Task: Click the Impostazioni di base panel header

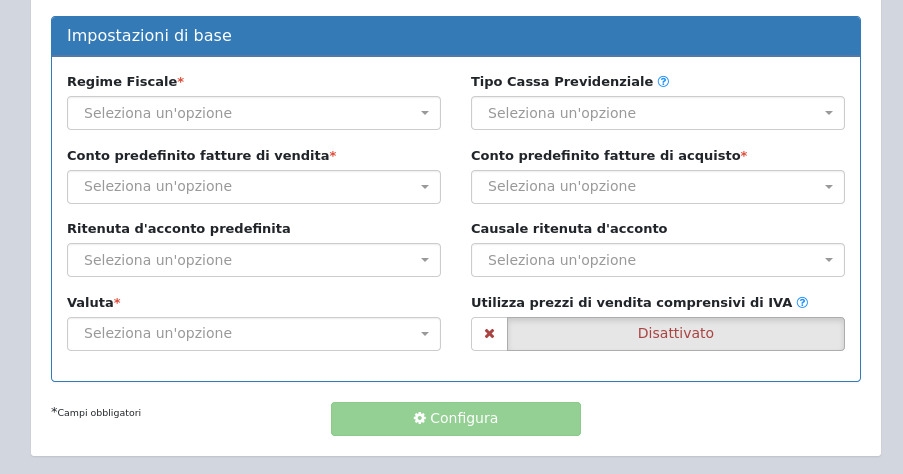Action: click(x=455, y=36)
